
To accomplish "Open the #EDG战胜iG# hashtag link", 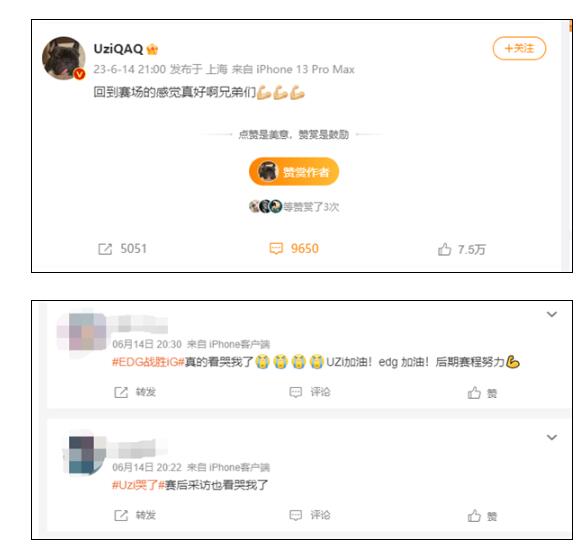I will [x=148, y=362].
